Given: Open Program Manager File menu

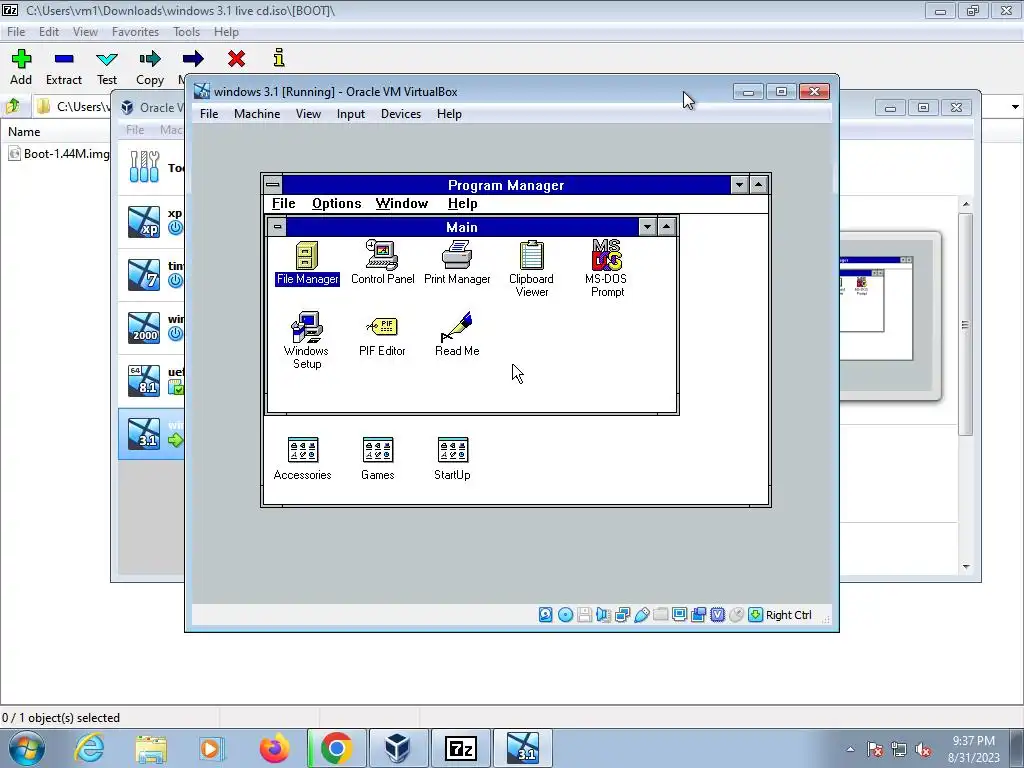Looking at the screenshot, I should 283,204.
